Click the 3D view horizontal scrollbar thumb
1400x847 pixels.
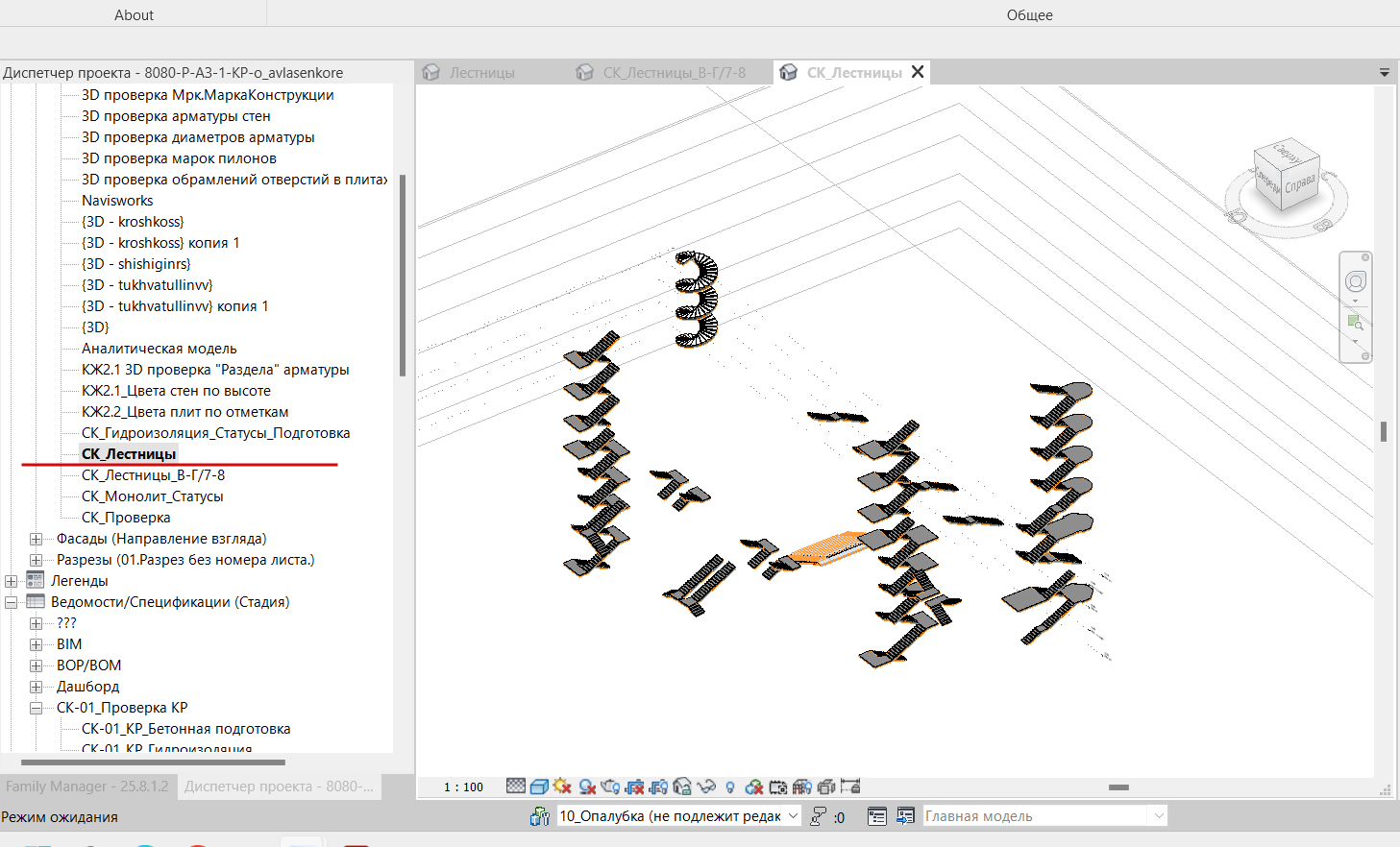[1118, 787]
